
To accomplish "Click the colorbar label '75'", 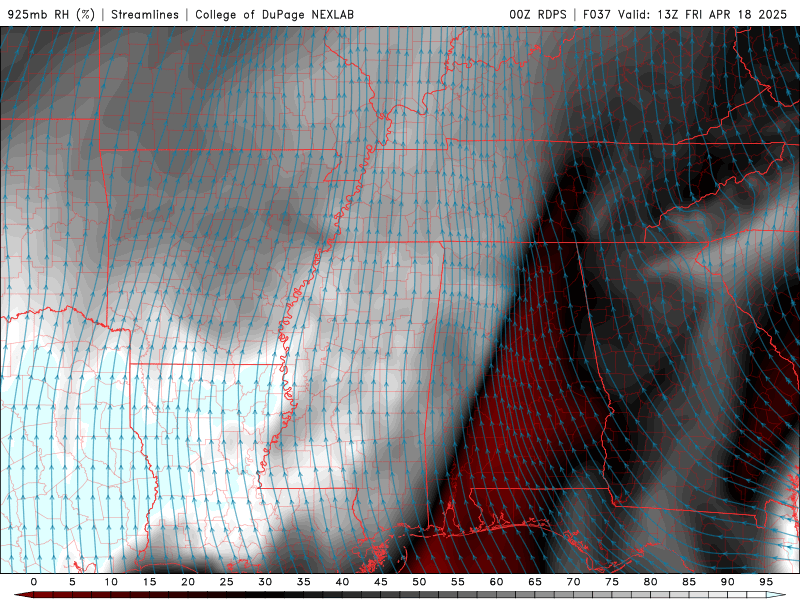I will (612, 582).
